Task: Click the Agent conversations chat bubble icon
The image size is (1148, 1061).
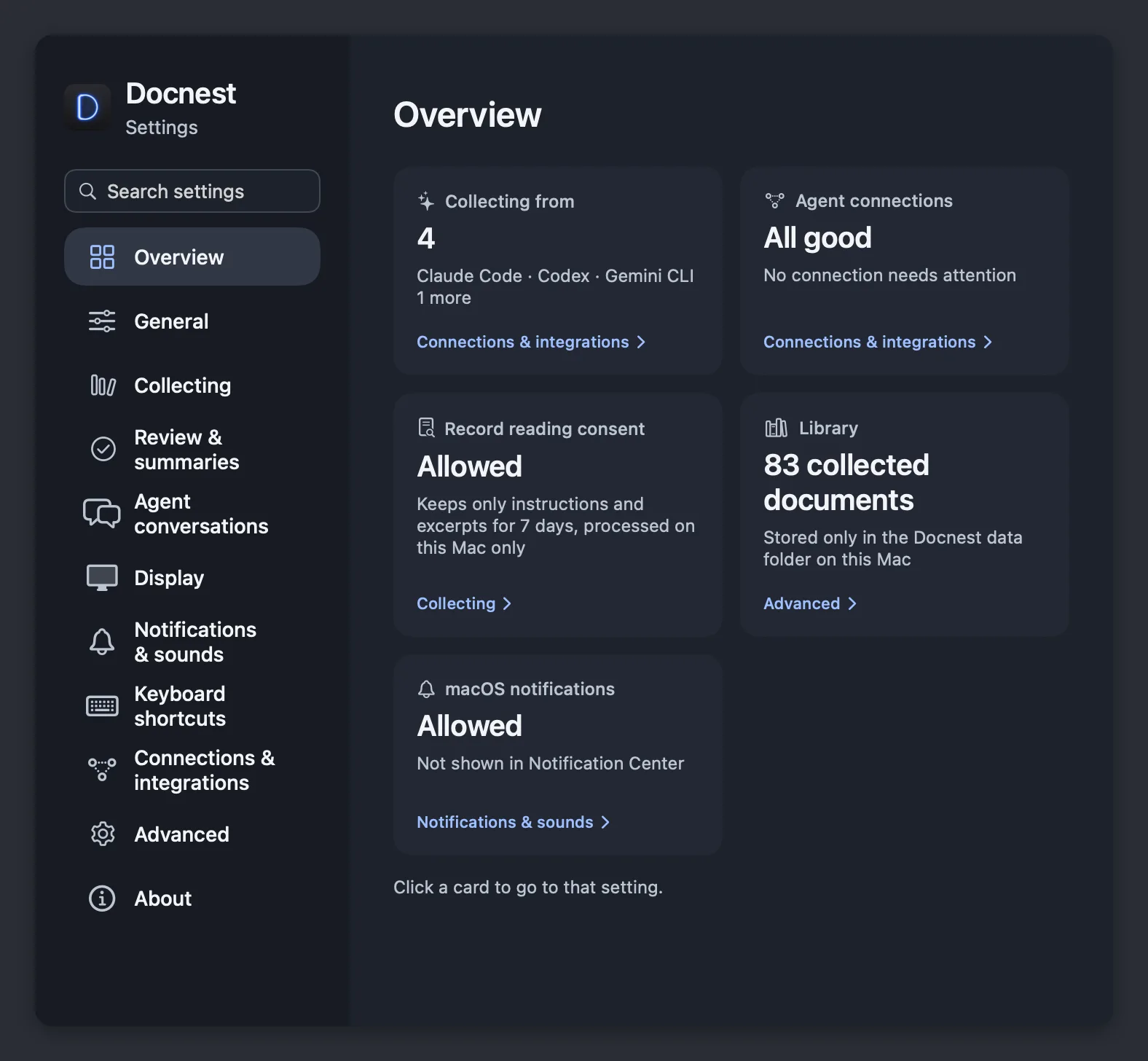Action: (102, 514)
